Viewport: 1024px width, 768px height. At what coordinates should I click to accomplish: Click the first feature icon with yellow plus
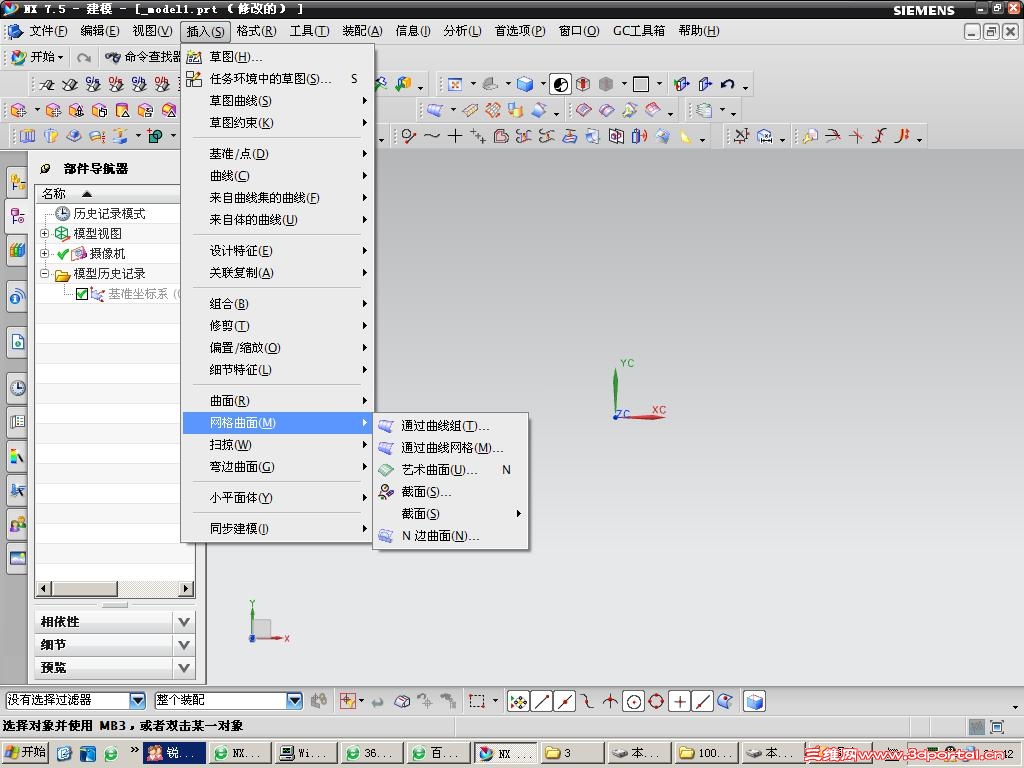tap(18, 110)
